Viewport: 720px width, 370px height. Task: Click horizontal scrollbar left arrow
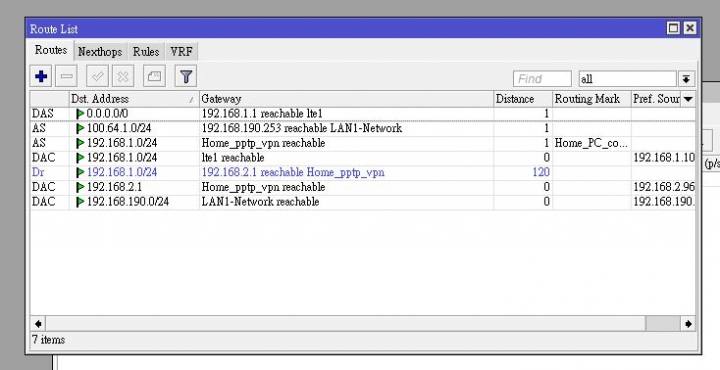click(38, 324)
